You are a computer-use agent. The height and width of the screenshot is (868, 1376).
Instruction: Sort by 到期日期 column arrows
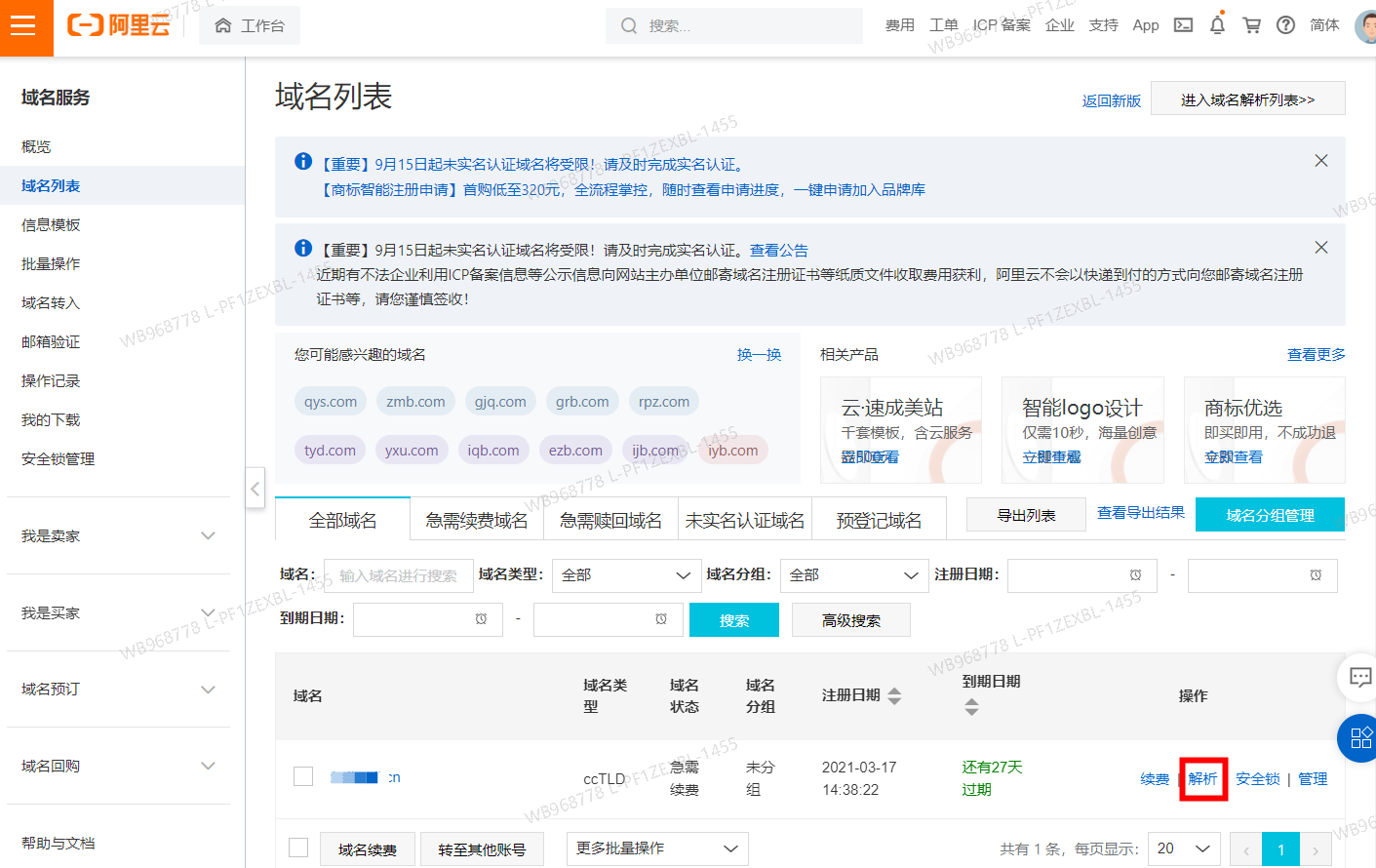coord(971,707)
